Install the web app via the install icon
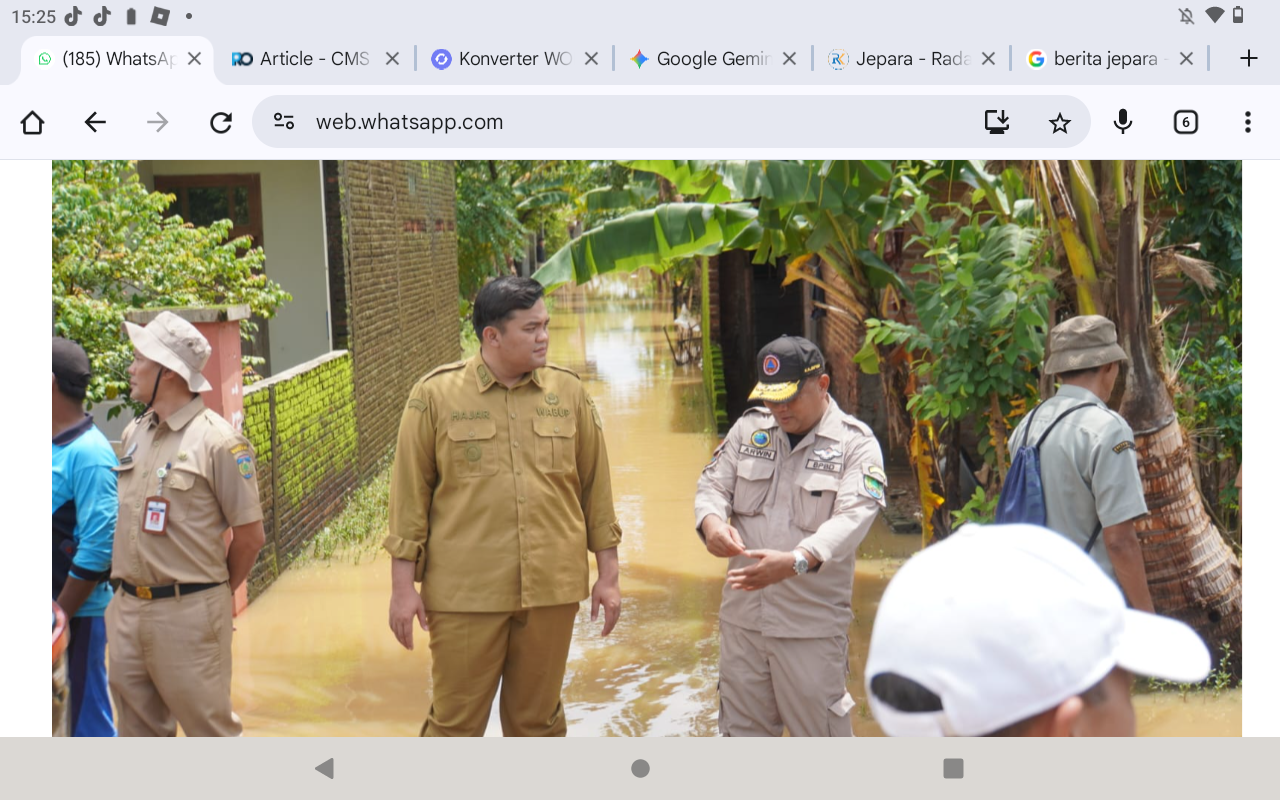Screen dimensions: 1280x800 pos(997,121)
